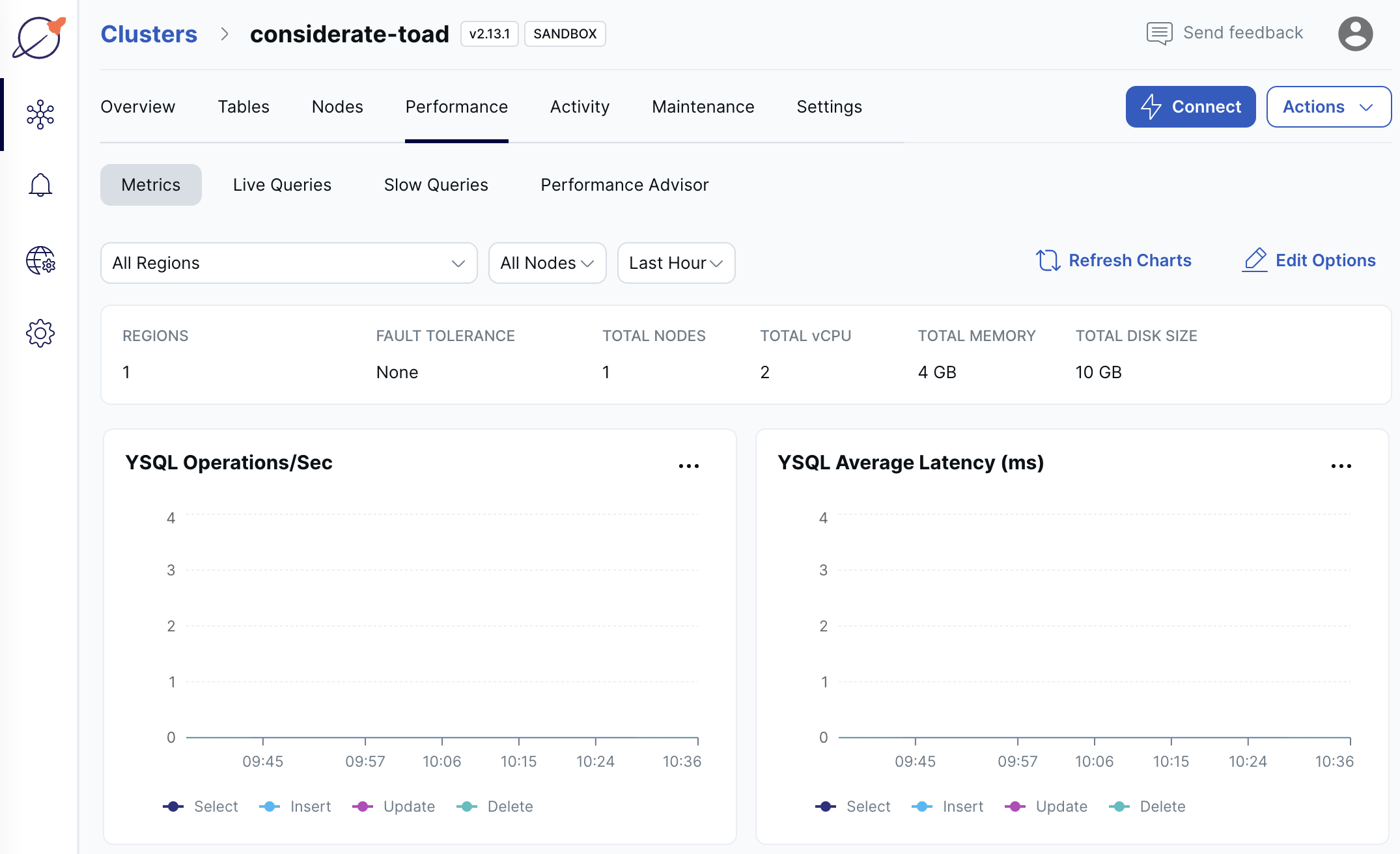1400x854 pixels.
Task: Click the Edit Options link text
Action: 1326,260
